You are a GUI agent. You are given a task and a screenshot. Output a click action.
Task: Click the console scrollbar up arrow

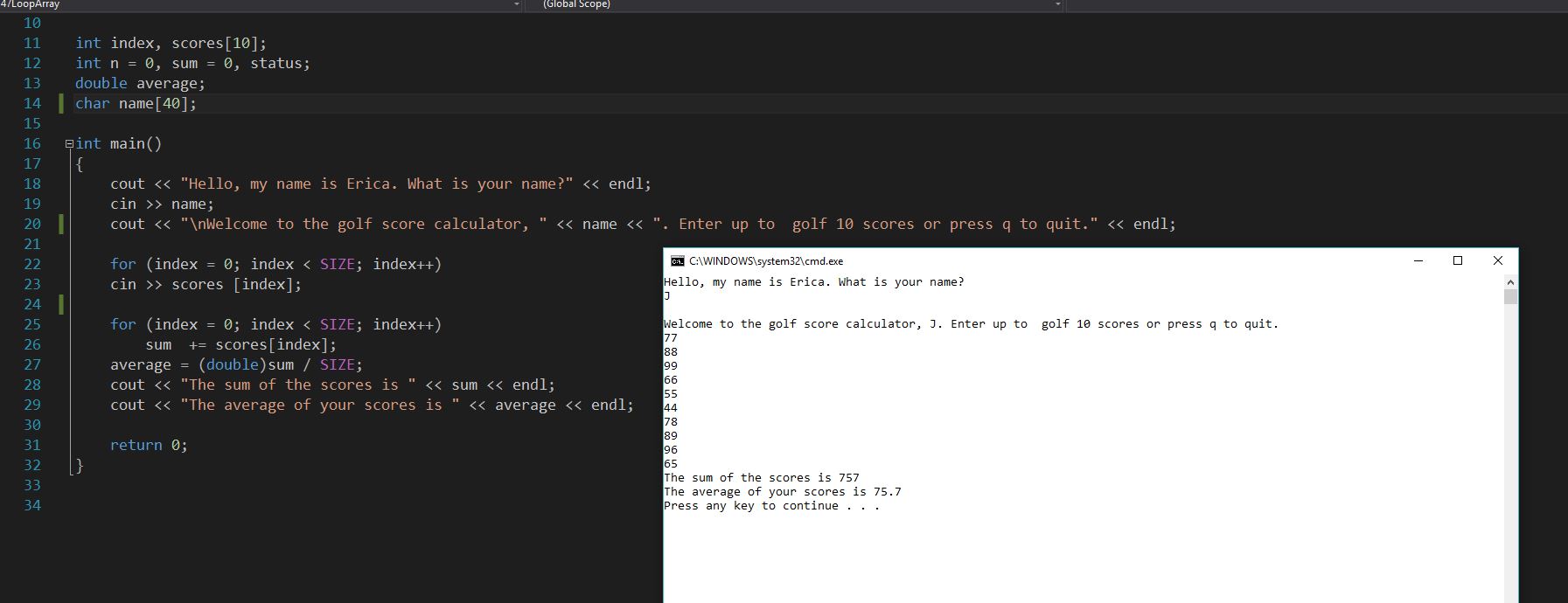point(1510,282)
